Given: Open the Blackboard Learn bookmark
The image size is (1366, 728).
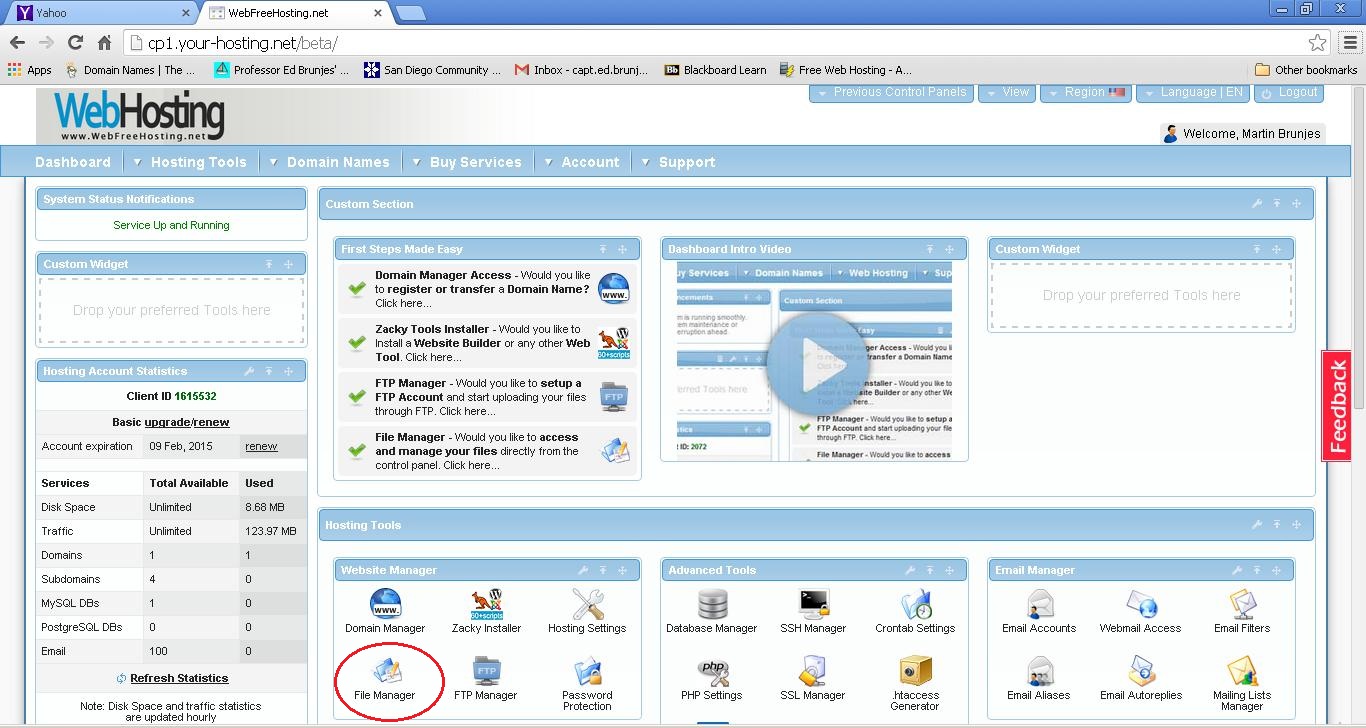Looking at the screenshot, I should tap(715, 70).
